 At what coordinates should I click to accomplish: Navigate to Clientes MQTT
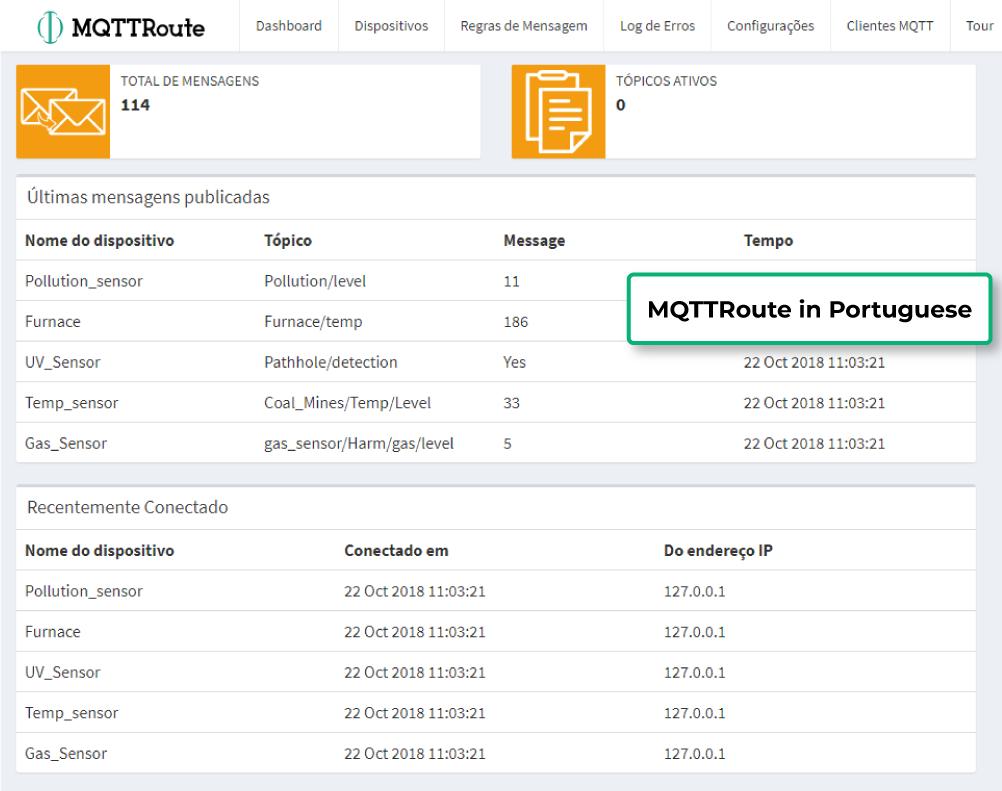tap(890, 26)
